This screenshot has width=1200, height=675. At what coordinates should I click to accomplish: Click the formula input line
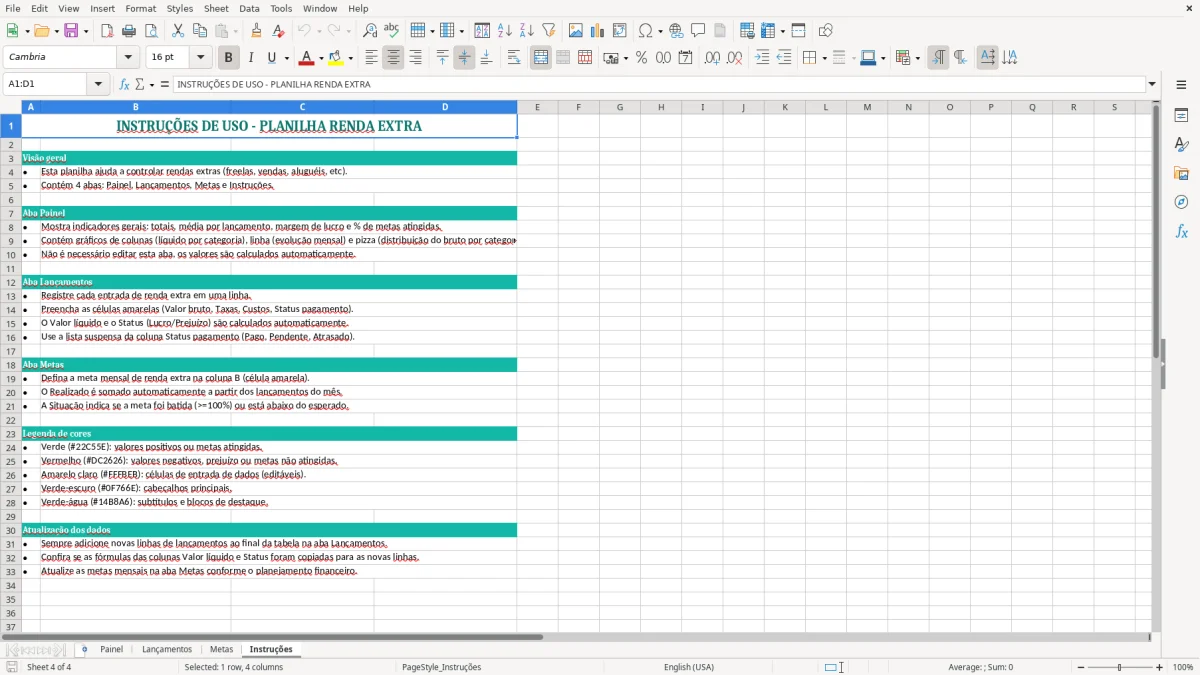coord(659,84)
